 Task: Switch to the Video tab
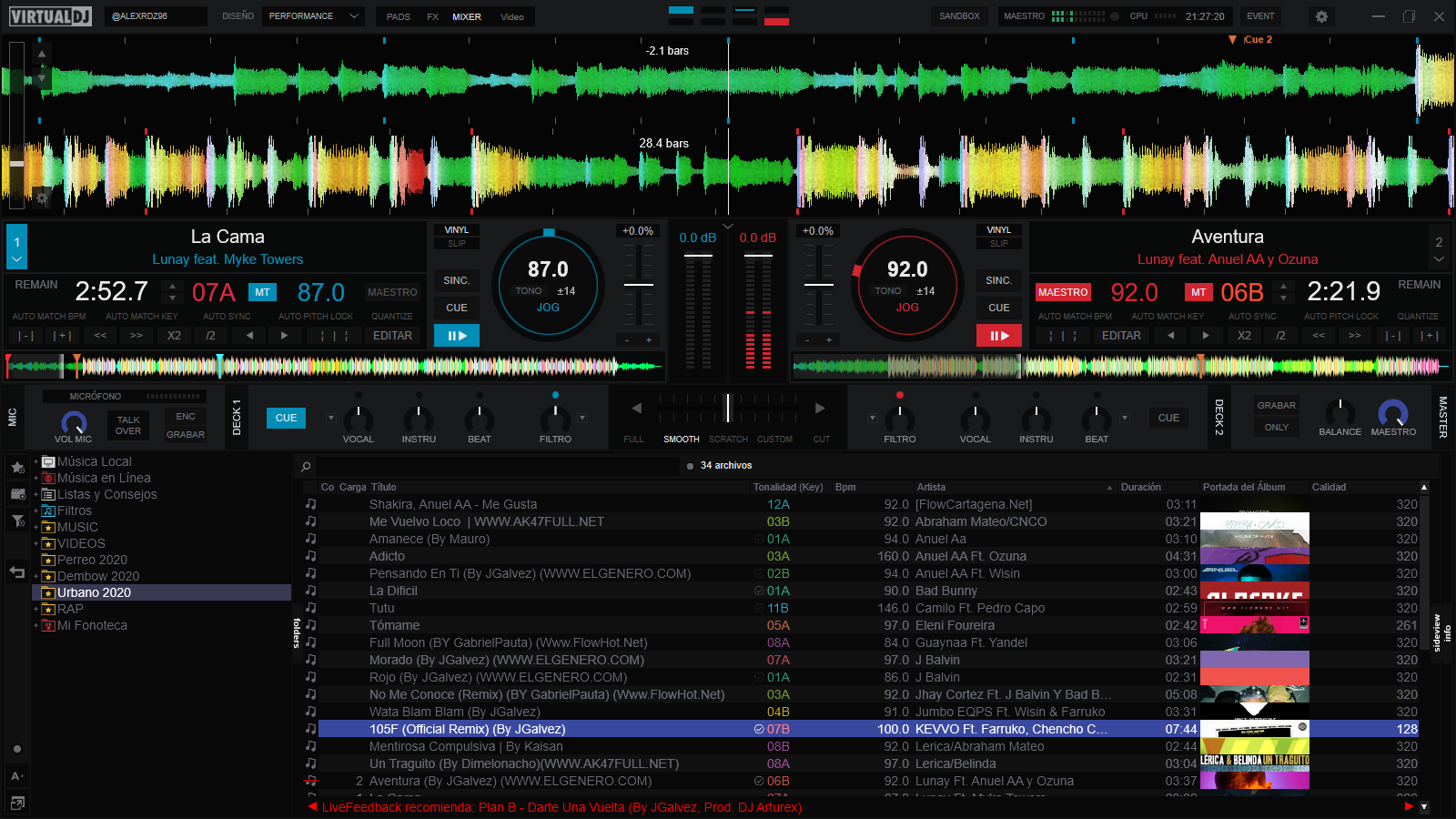click(512, 16)
